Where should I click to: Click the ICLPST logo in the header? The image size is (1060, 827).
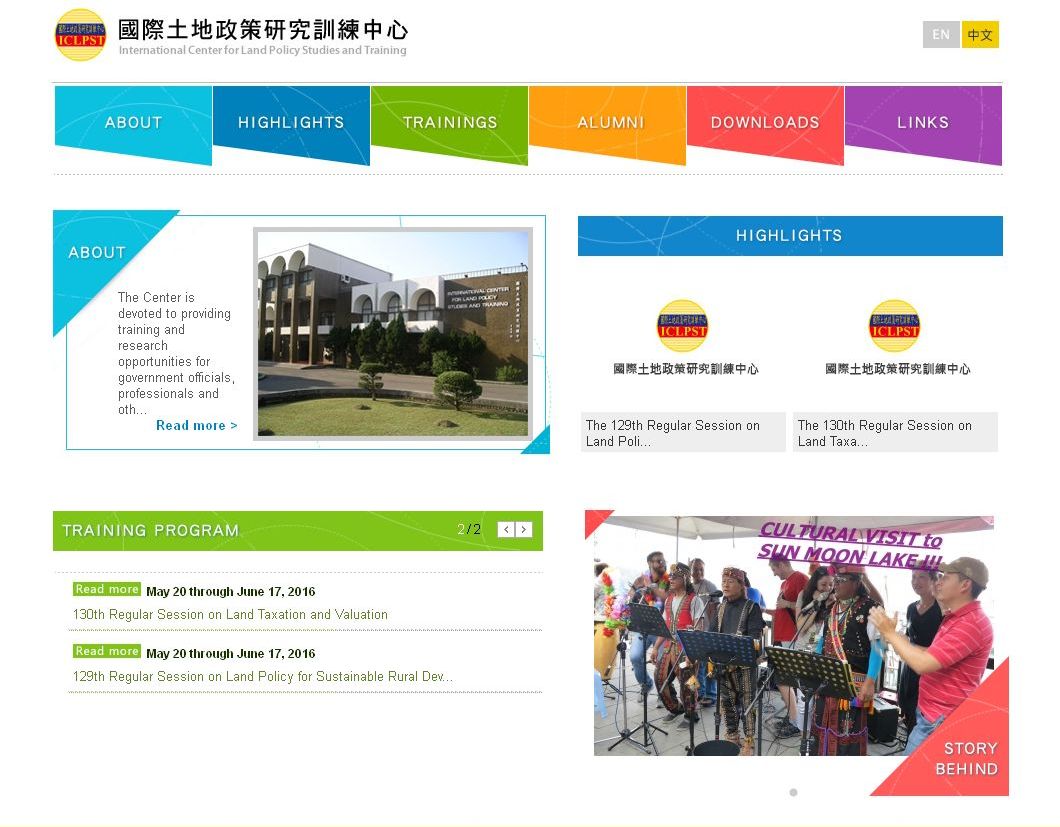[x=80, y=35]
